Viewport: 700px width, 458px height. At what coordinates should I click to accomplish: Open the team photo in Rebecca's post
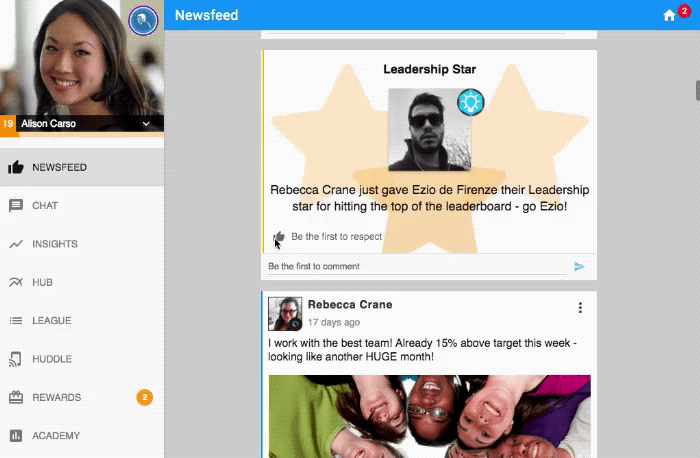(x=429, y=416)
